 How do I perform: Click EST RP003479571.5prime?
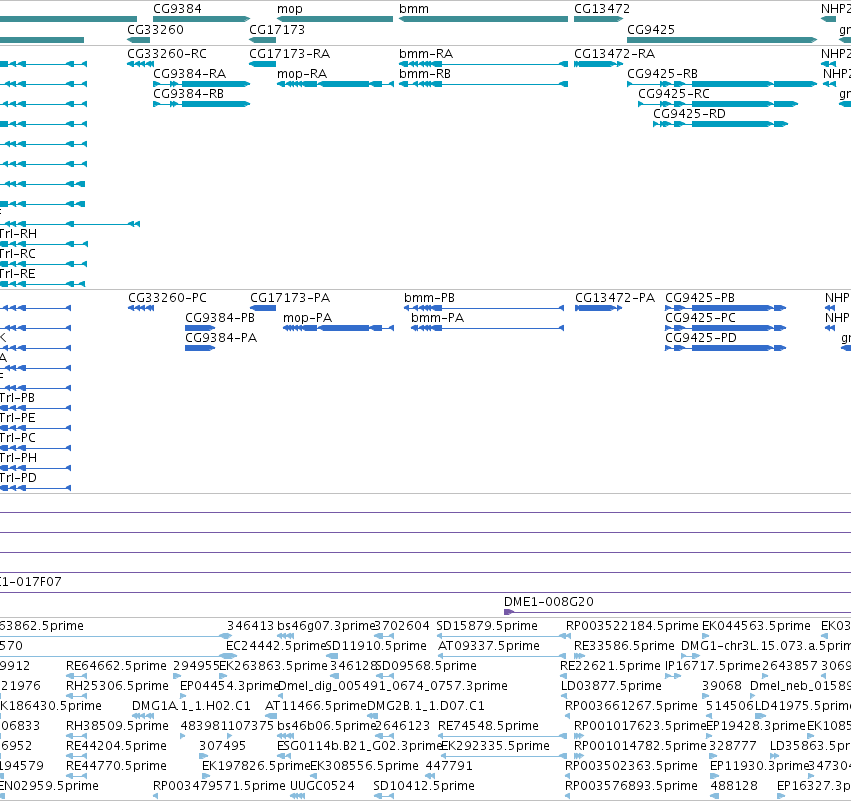(x=156, y=796)
